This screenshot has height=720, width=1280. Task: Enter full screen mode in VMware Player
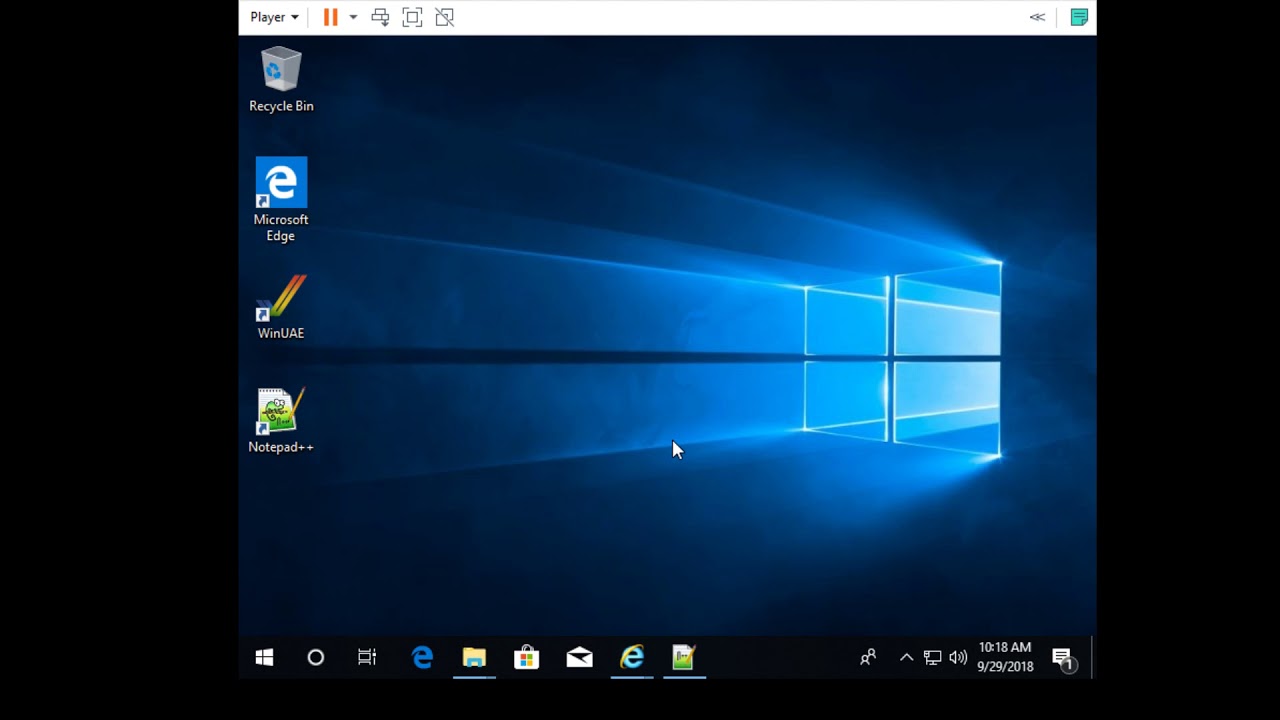tap(412, 17)
